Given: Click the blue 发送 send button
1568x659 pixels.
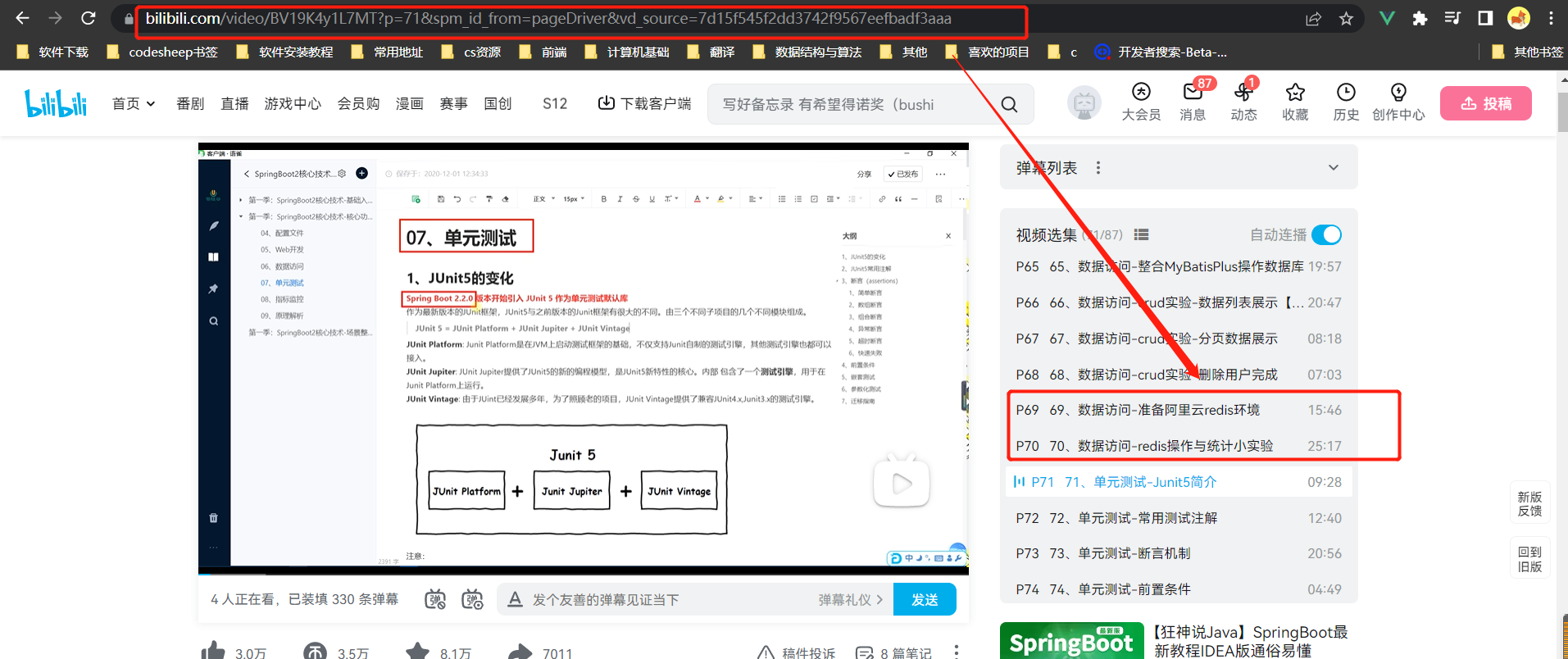Looking at the screenshot, I should (x=925, y=599).
